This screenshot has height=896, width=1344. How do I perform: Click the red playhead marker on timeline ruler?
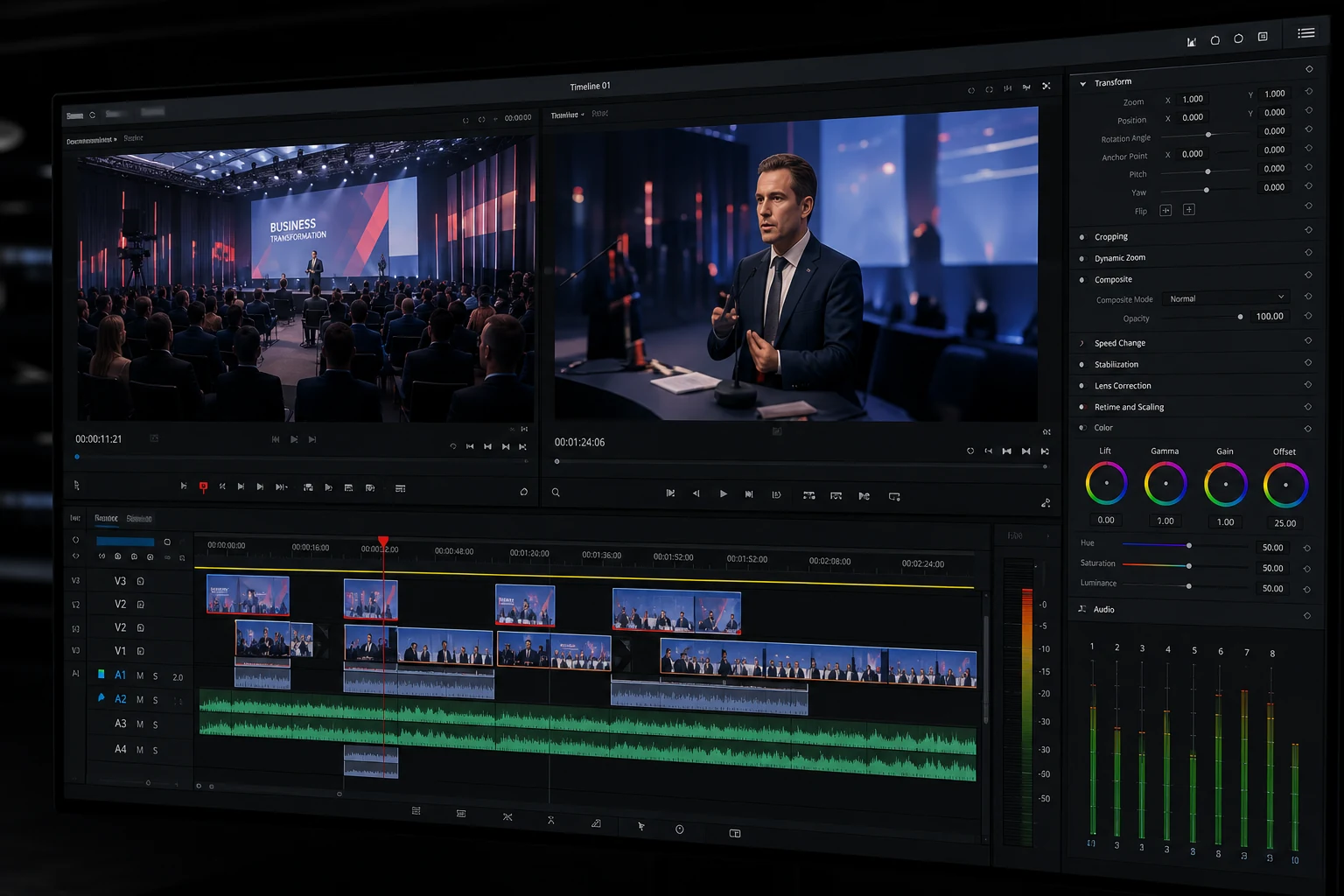click(x=383, y=542)
